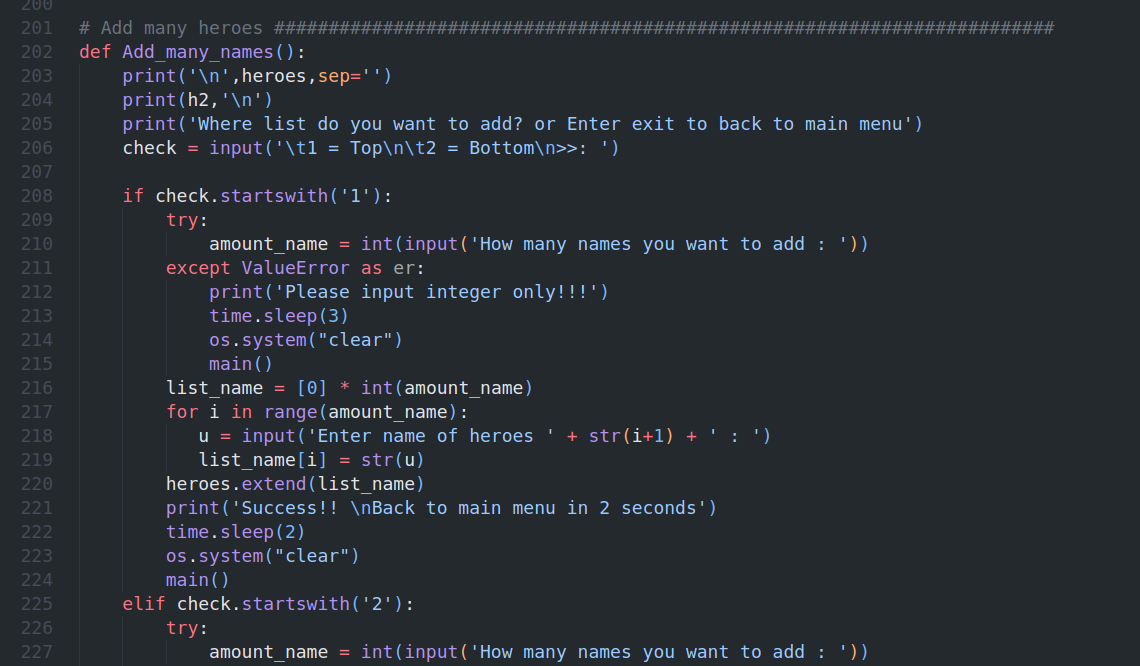Click heroes.extend on line 220

click(x=236, y=484)
